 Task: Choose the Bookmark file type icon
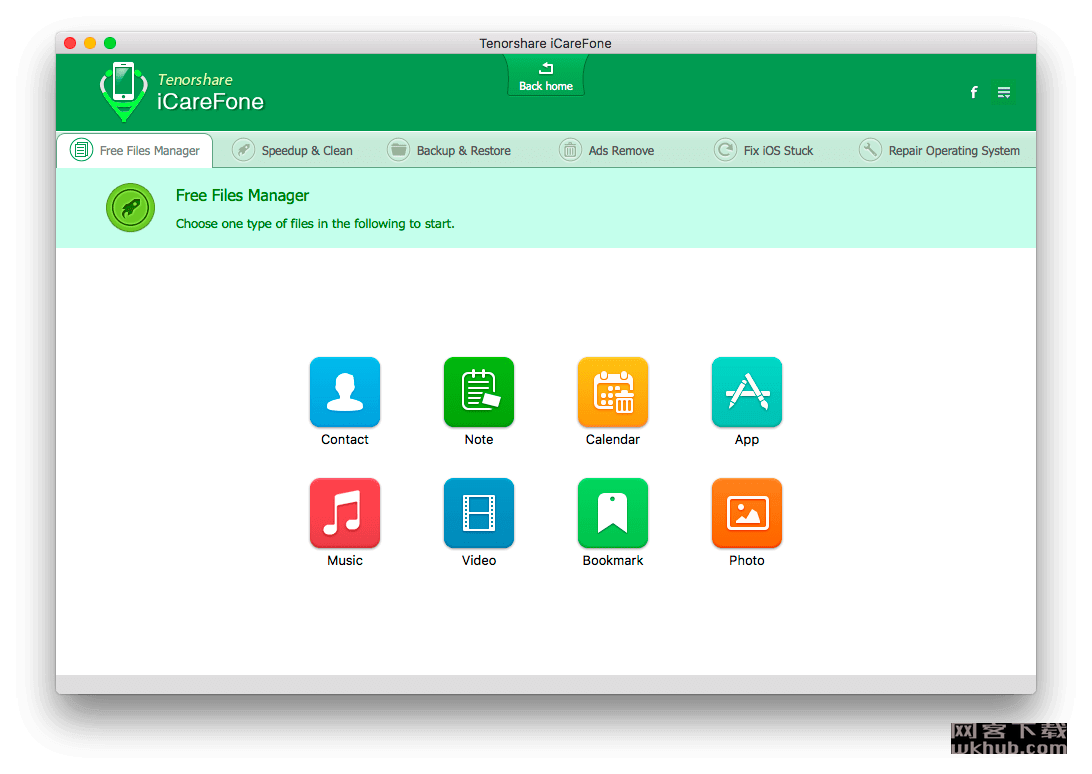point(613,513)
